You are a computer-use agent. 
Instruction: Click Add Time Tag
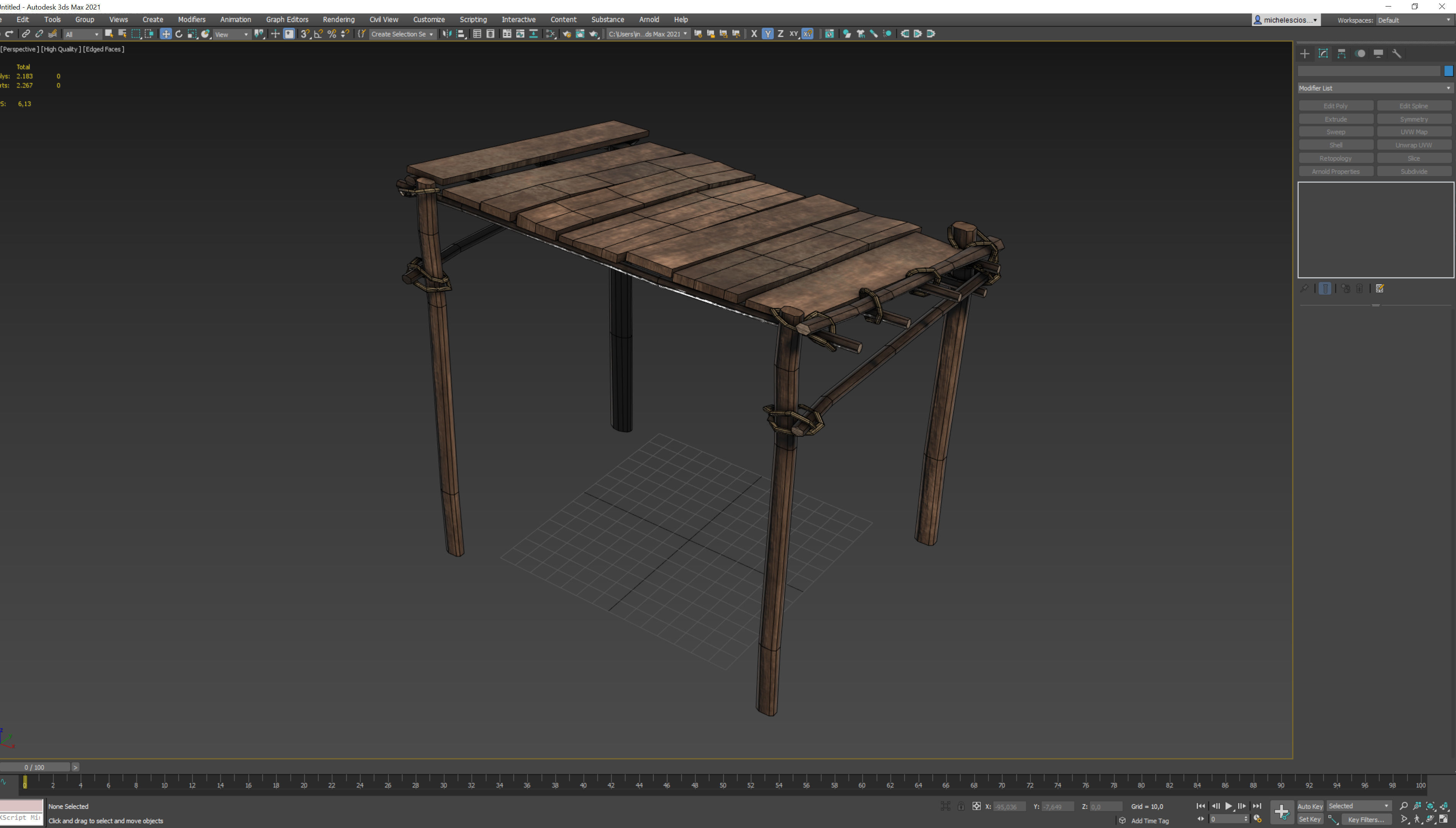(x=1150, y=821)
